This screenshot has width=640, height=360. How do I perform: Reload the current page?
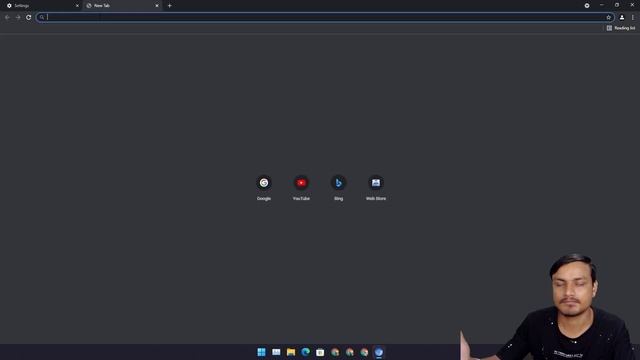[x=29, y=17]
